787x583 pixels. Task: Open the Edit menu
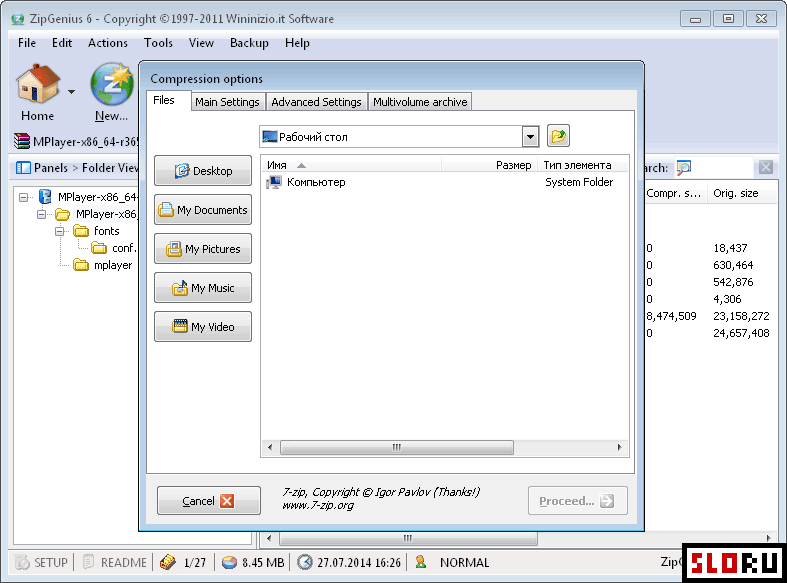62,43
